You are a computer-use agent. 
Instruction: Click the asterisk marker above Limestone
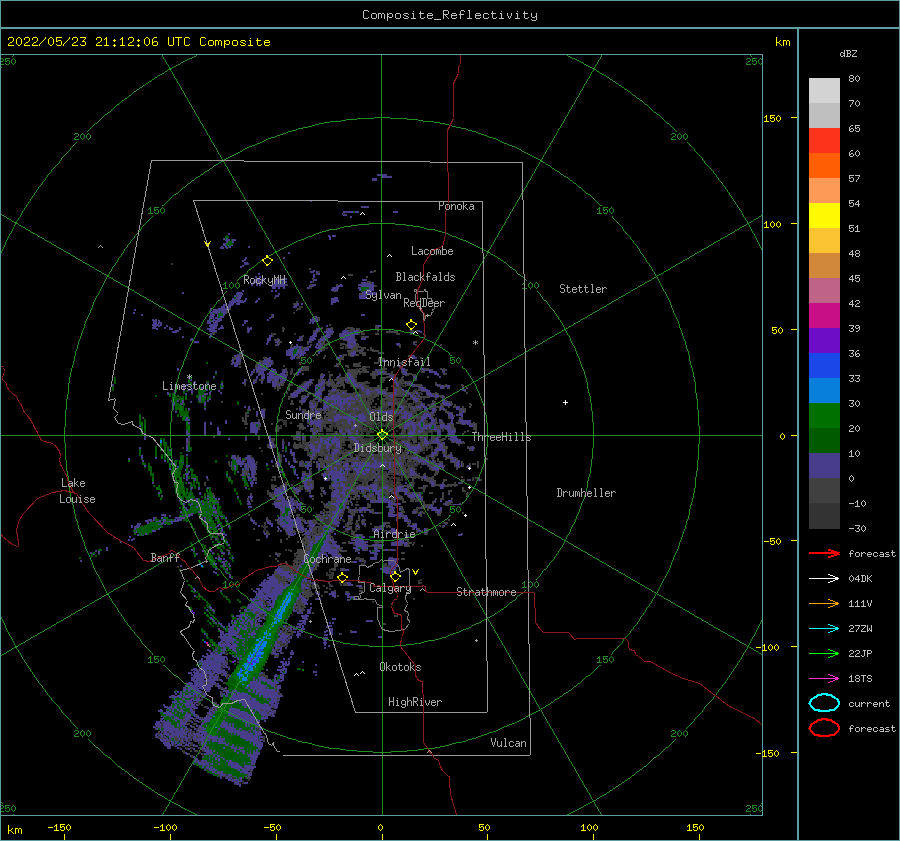[x=189, y=377]
